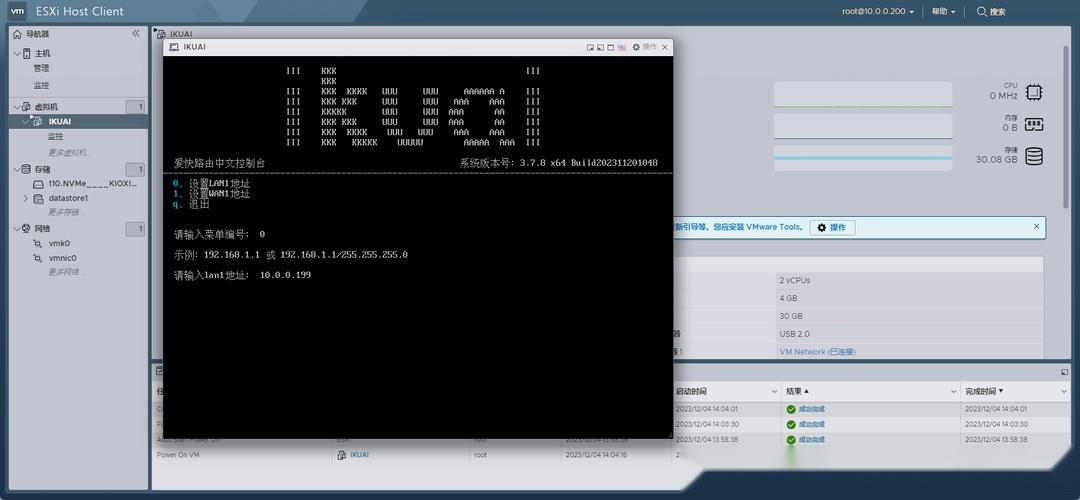Click the memory usage bar
Screen dimensions: 1080x500
point(862,126)
